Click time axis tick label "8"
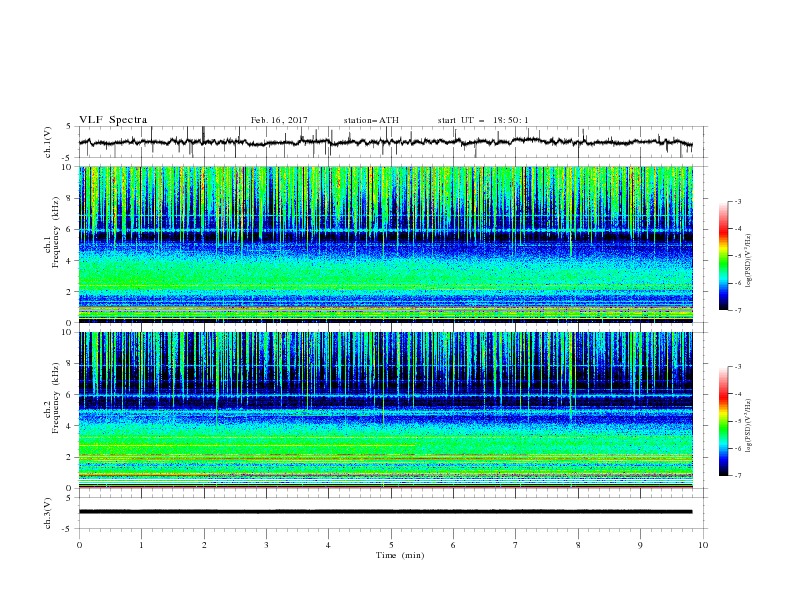This screenshot has width=792, height=612. click(578, 545)
